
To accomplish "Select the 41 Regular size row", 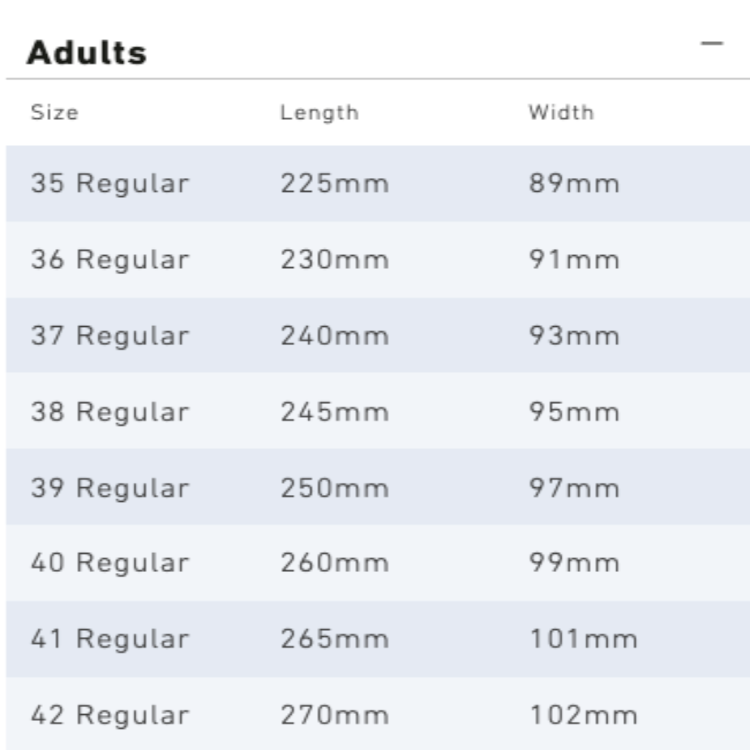I will (x=109, y=639).
